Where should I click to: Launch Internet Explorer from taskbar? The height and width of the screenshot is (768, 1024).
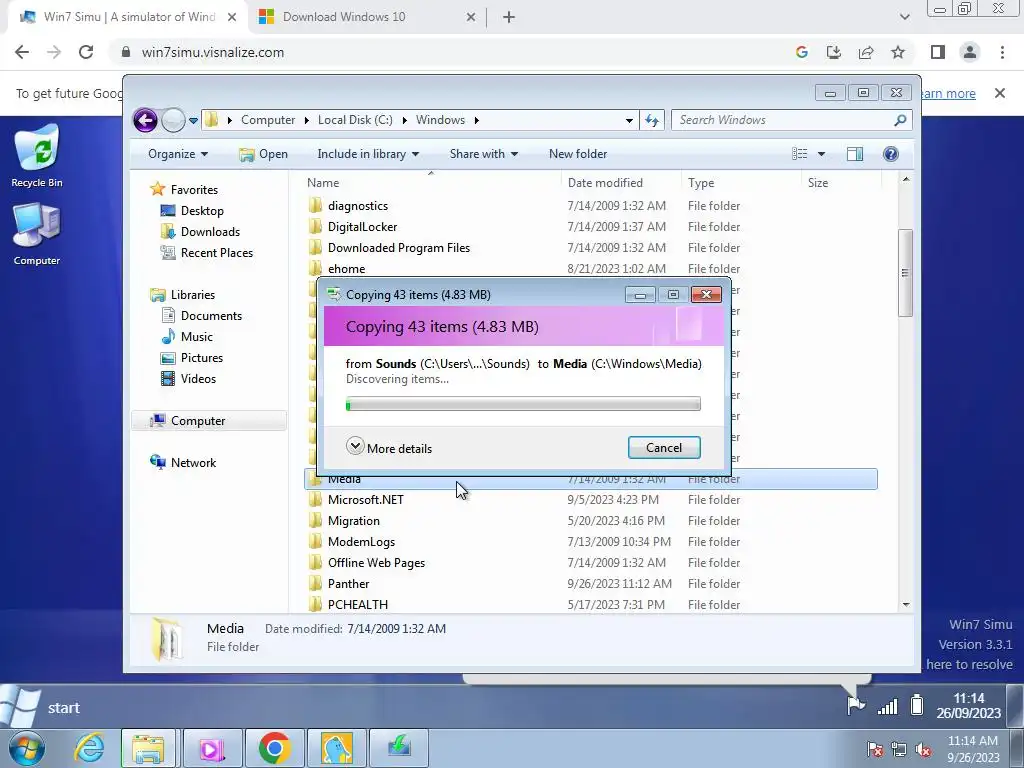(88, 748)
